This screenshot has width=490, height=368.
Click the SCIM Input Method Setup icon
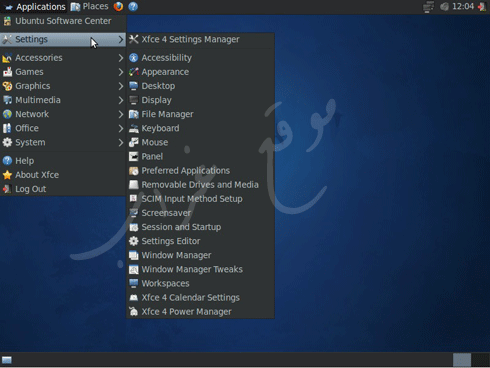pyautogui.click(x=134, y=199)
